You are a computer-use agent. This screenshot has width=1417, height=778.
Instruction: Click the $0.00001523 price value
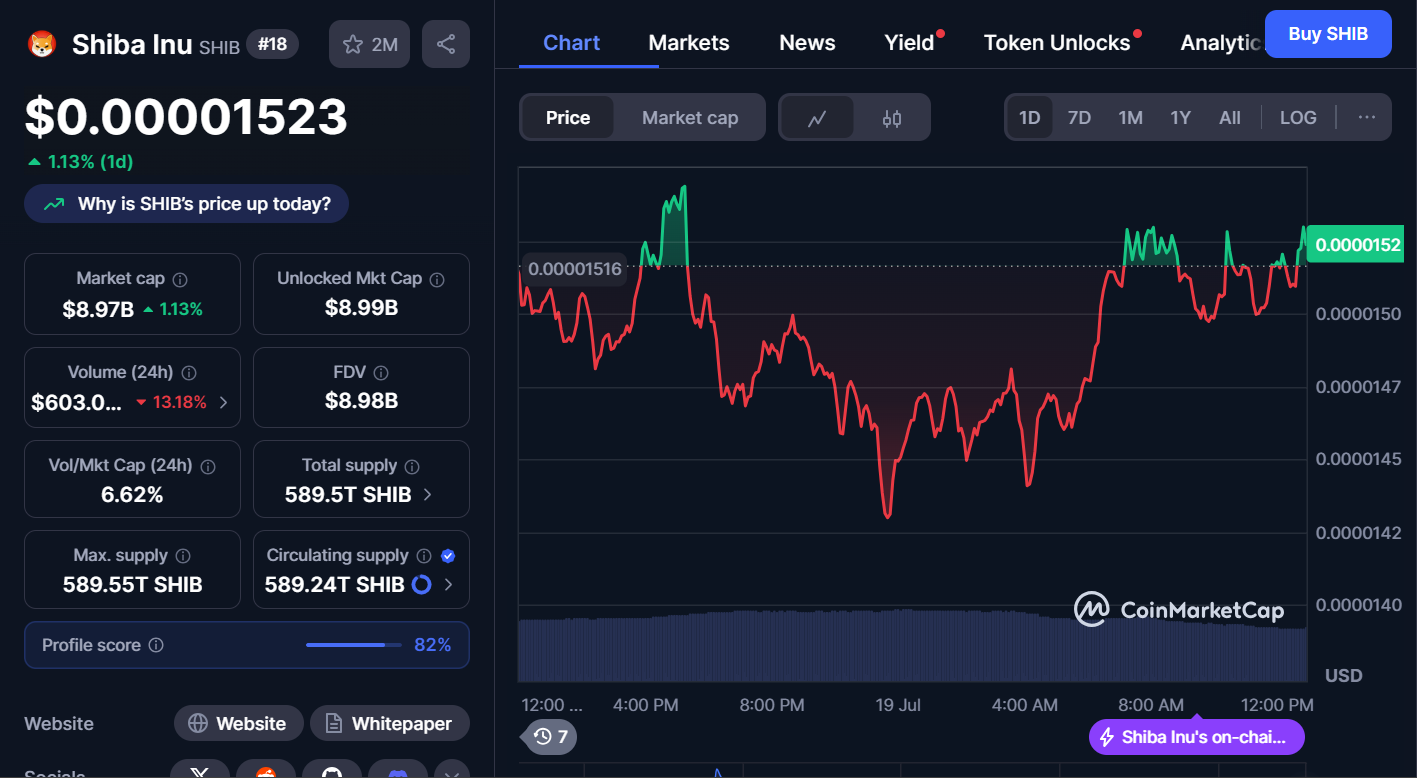186,117
